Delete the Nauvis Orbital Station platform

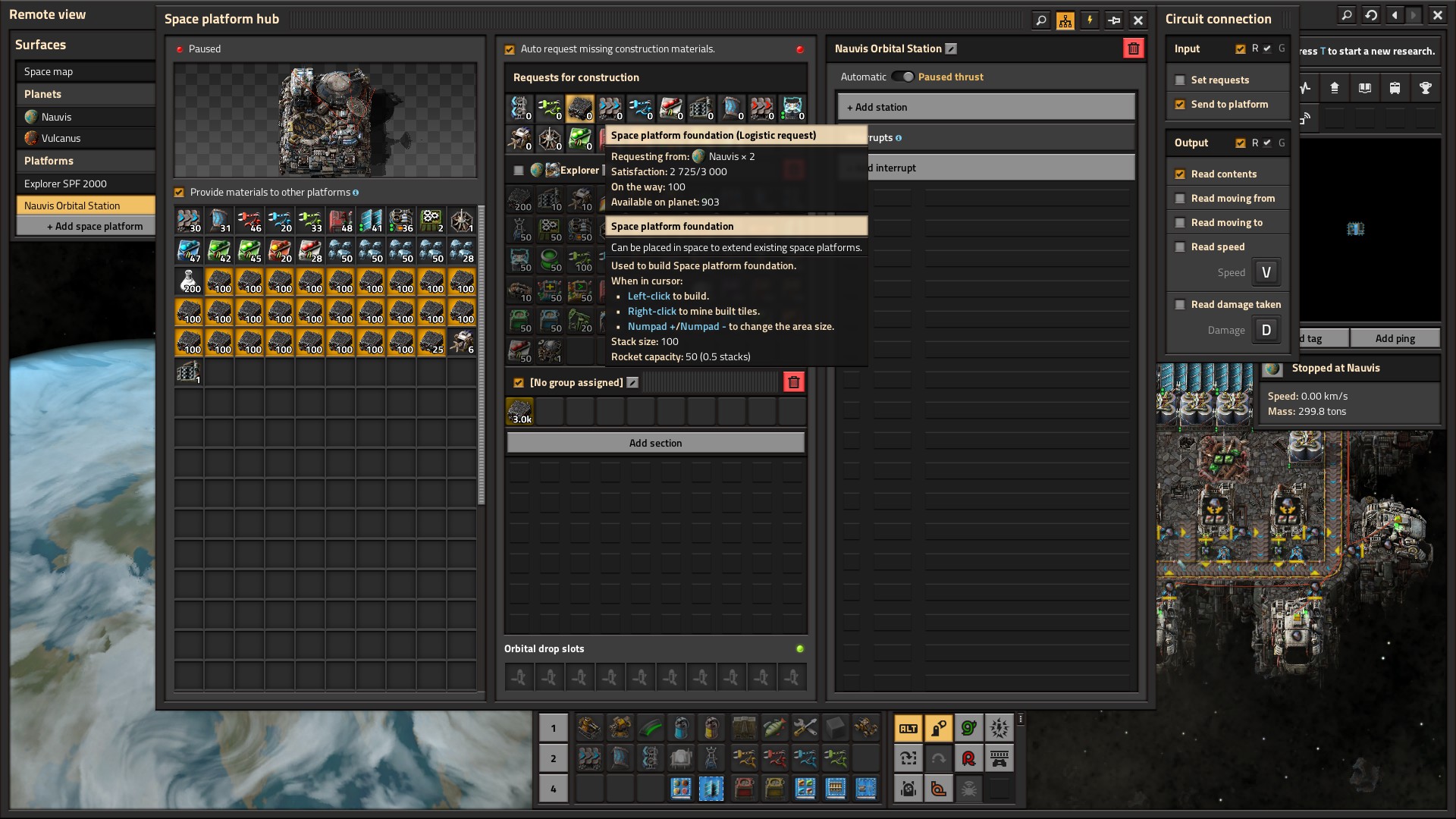click(1134, 49)
